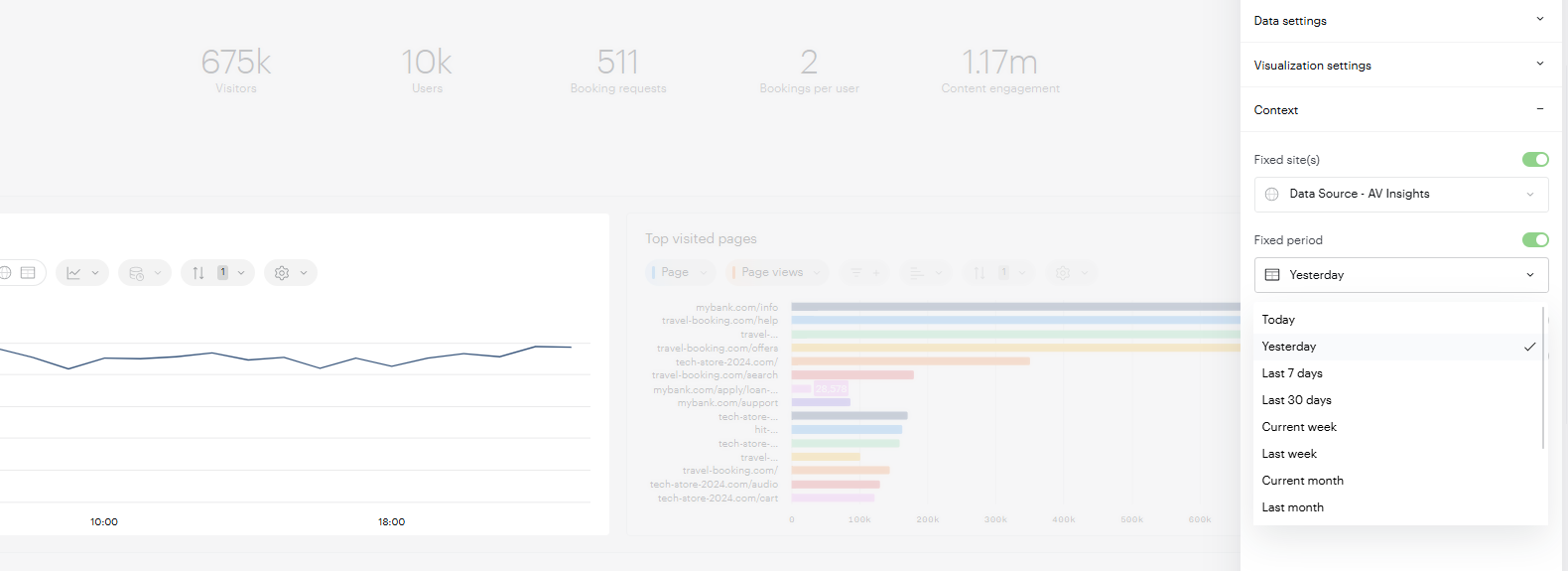The height and width of the screenshot is (571, 1568).
Task: Click the mybank.com/info bar in chart
Action: point(1015,307)
